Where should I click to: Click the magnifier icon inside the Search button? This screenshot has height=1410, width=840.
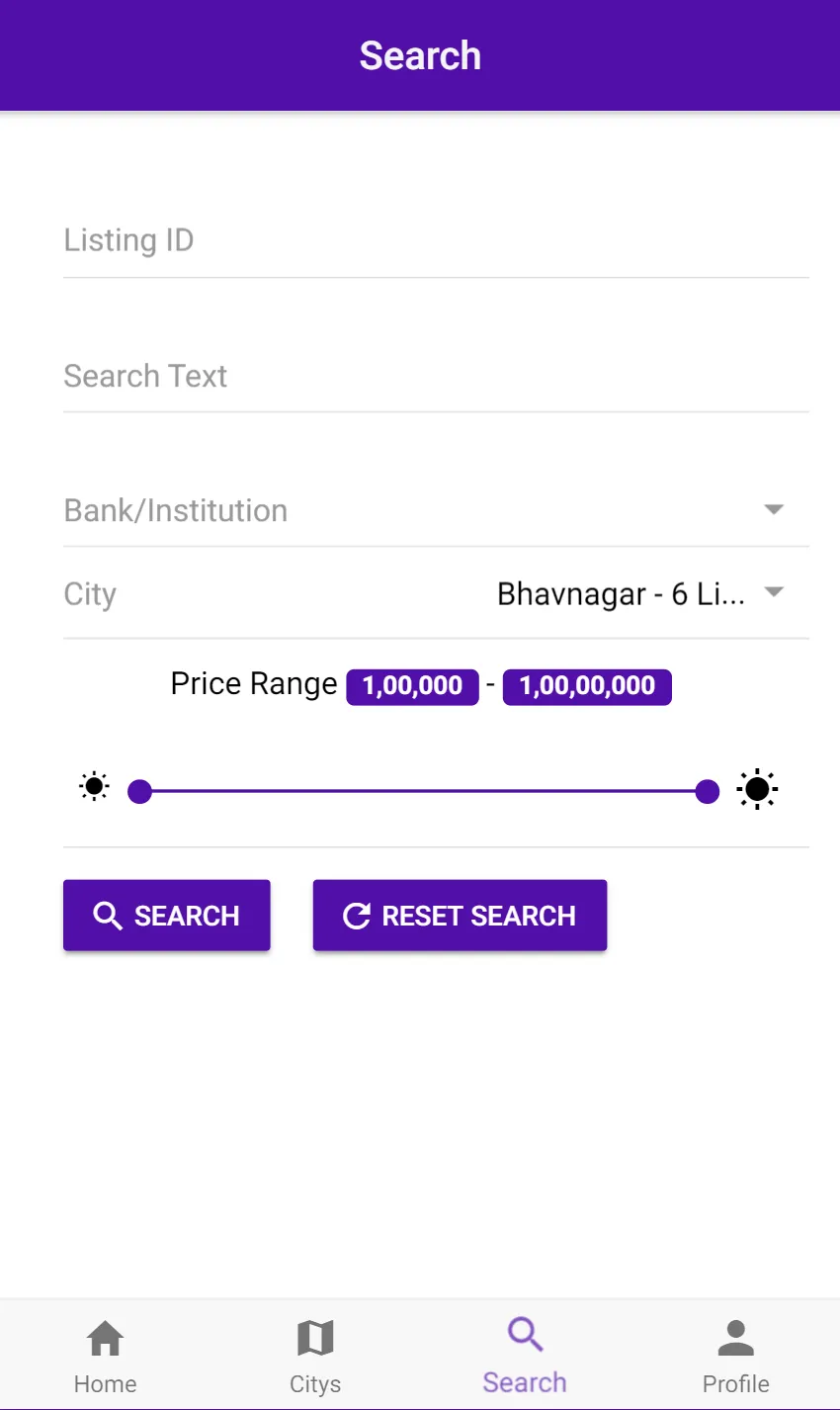click(x=108, y=916)
